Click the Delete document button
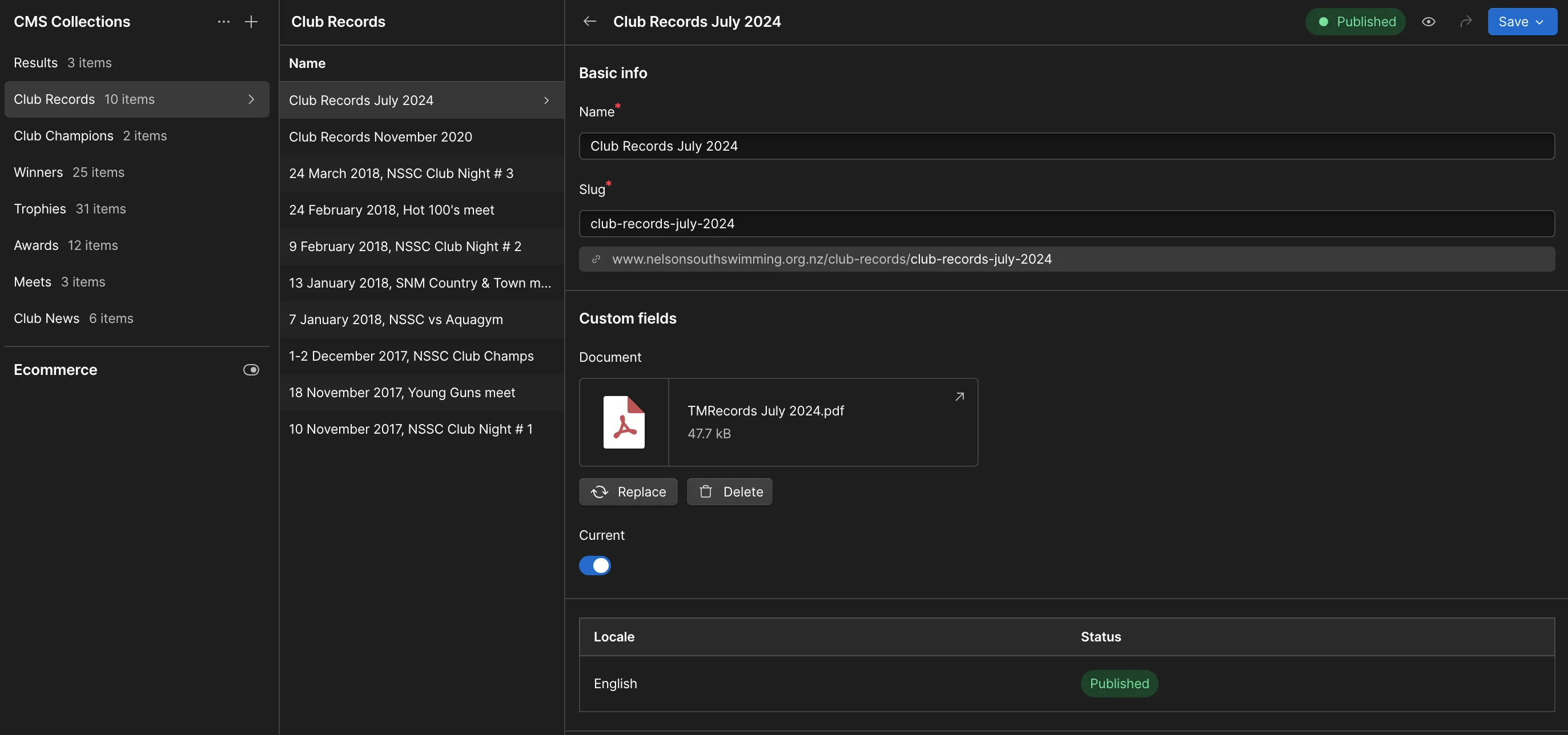Viewport: 1568px width, 735px height. pos(730,492)
